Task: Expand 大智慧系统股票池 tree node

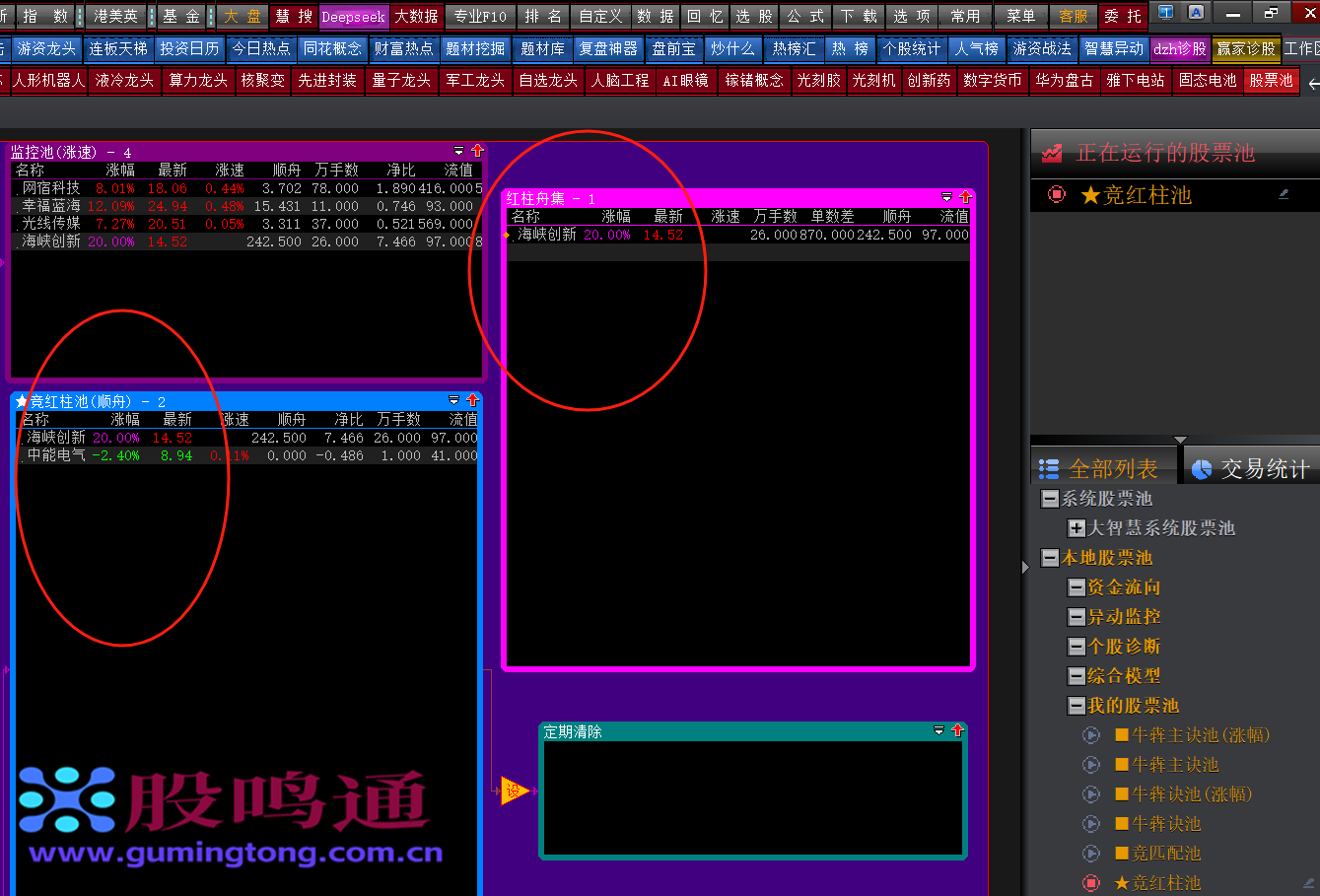Action: [x=1077, y=528]
